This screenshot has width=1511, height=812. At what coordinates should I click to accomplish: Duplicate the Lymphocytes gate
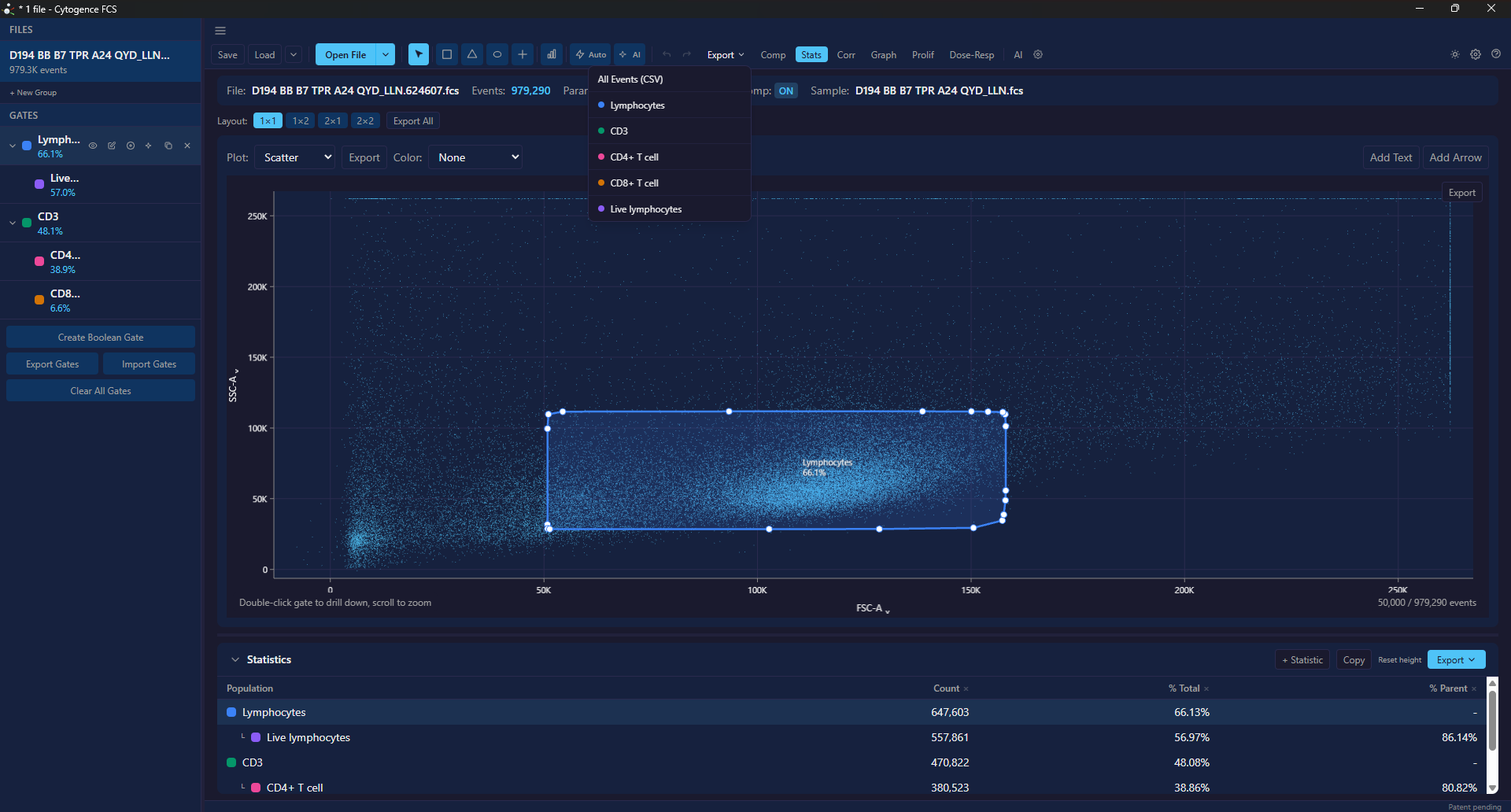[168, 146]
